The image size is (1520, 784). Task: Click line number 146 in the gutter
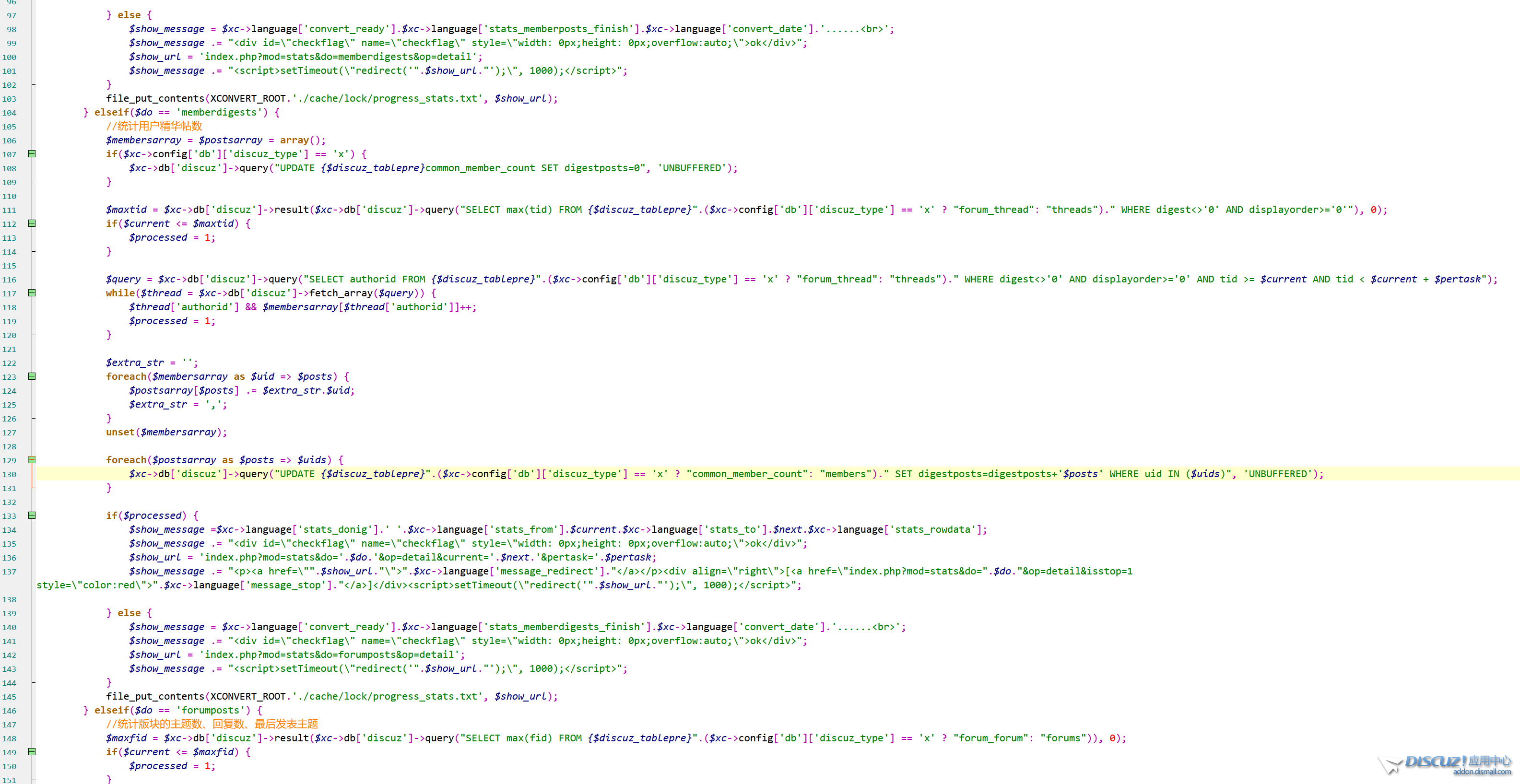point(10,711)
